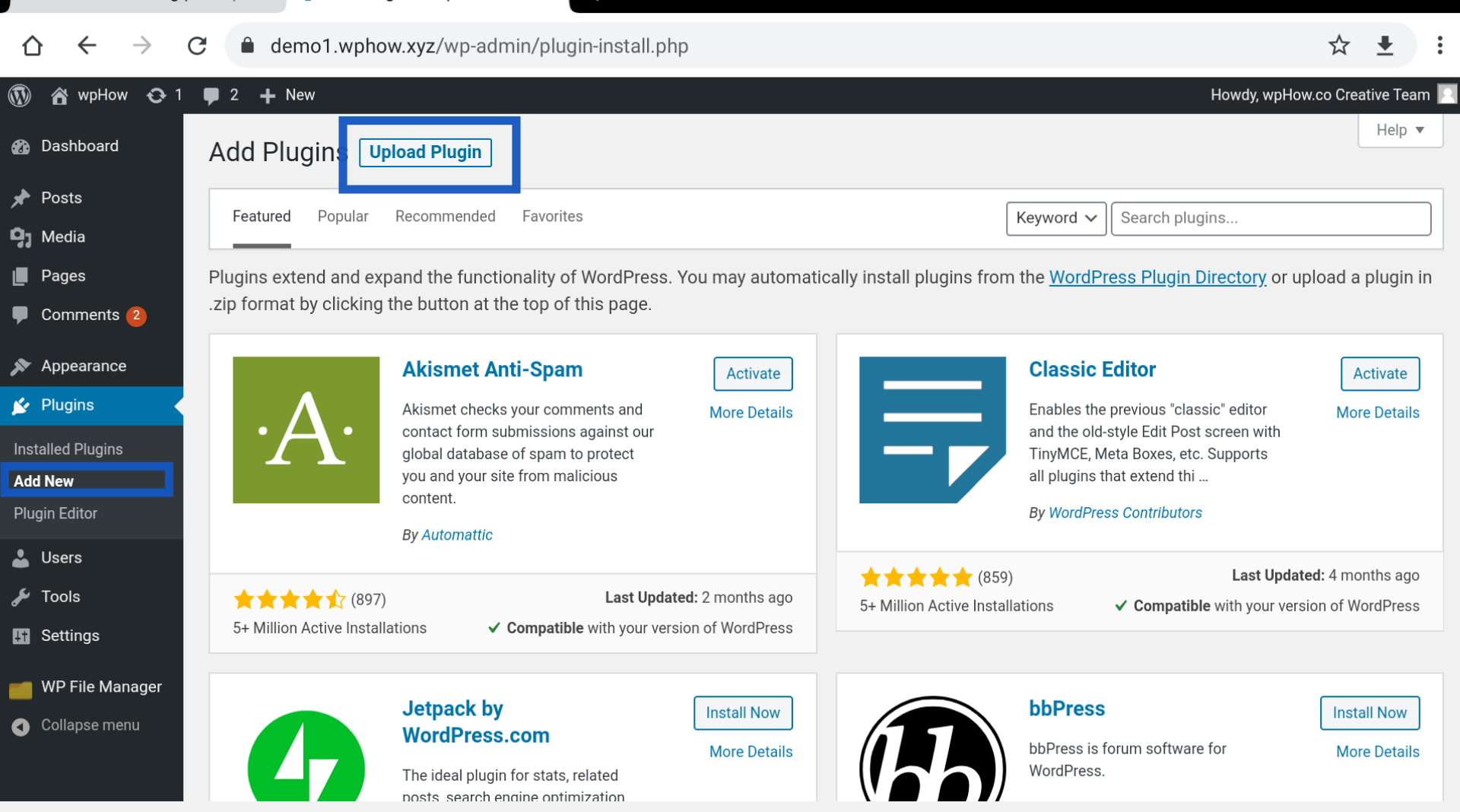The width and height of the screenshot is (1460, 812).
Task: Go back with the browser back arrow
Action: 87,46
